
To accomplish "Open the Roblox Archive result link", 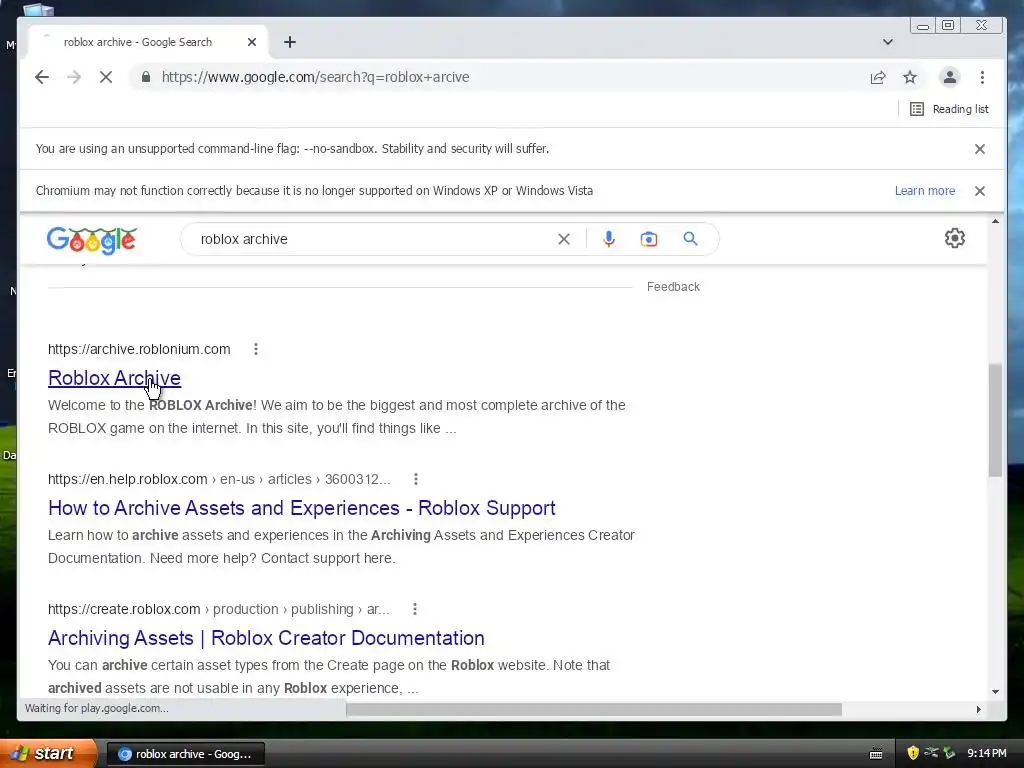I will pyautogui.click(x=114, y=378).
